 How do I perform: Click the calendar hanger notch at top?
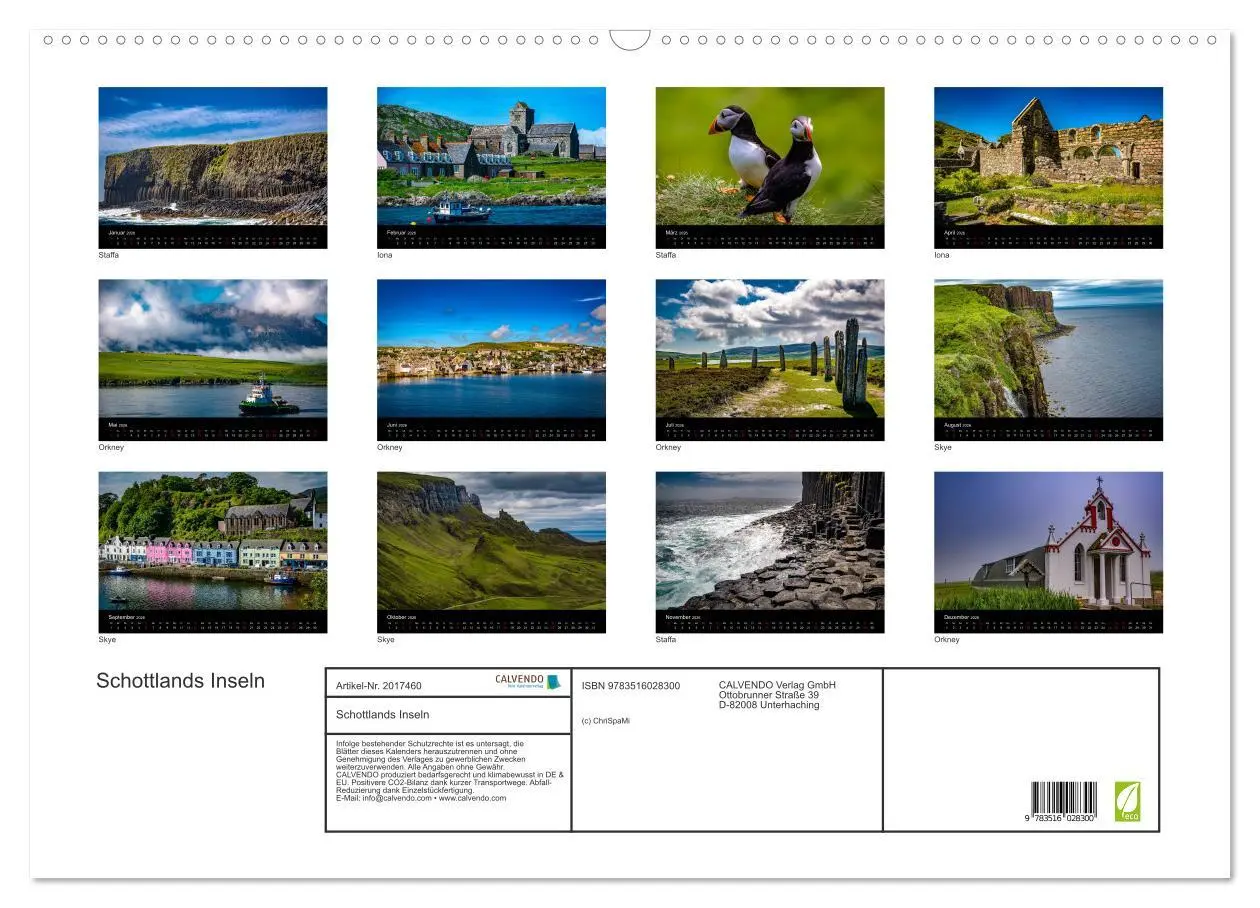[630, 40]
